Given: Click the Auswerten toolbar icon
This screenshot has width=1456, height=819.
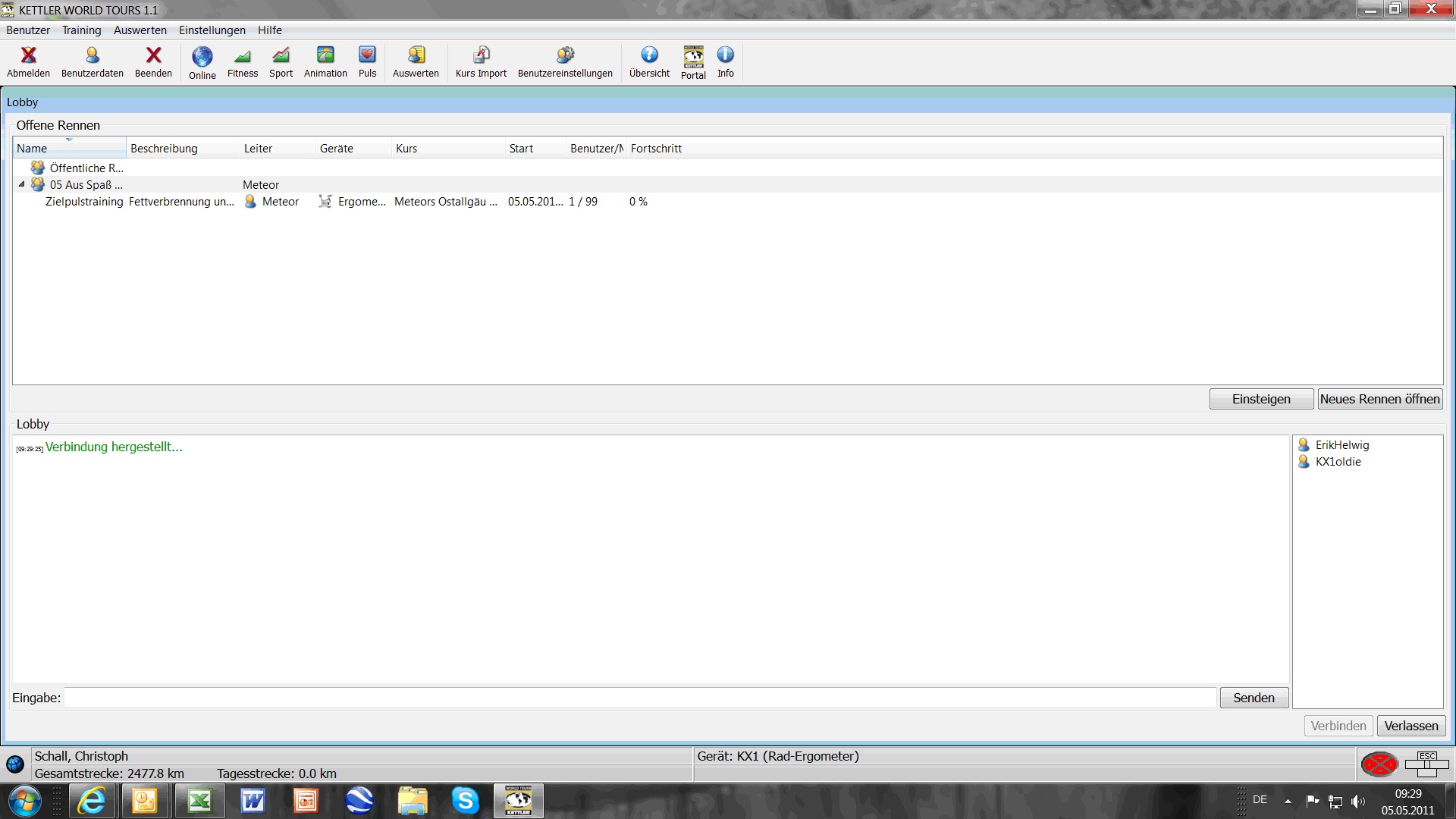Looking at the screenshot, I should click(416, 55).
